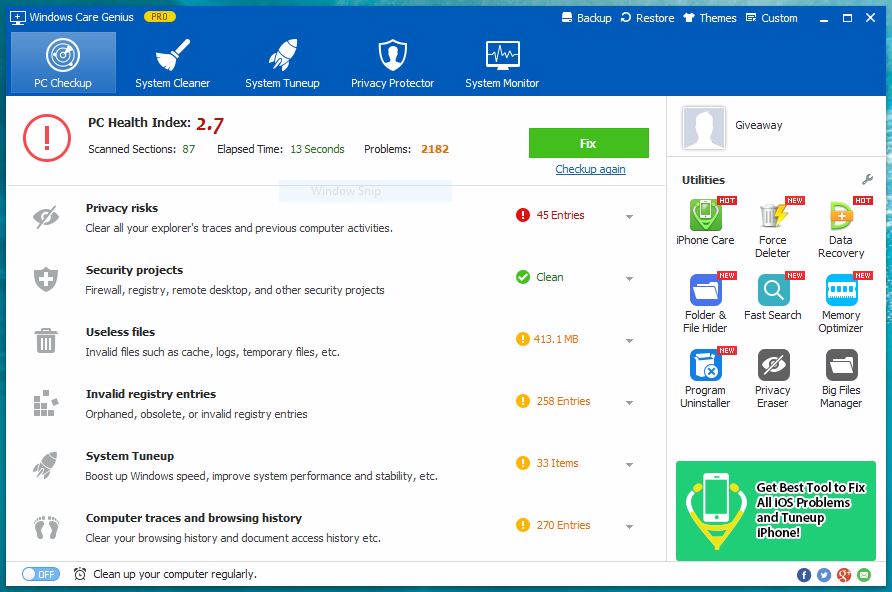Toggle the scheduled cleanup OFF switch
The width and height of the screenshot is (892, 592).
(x=40, y=574)
